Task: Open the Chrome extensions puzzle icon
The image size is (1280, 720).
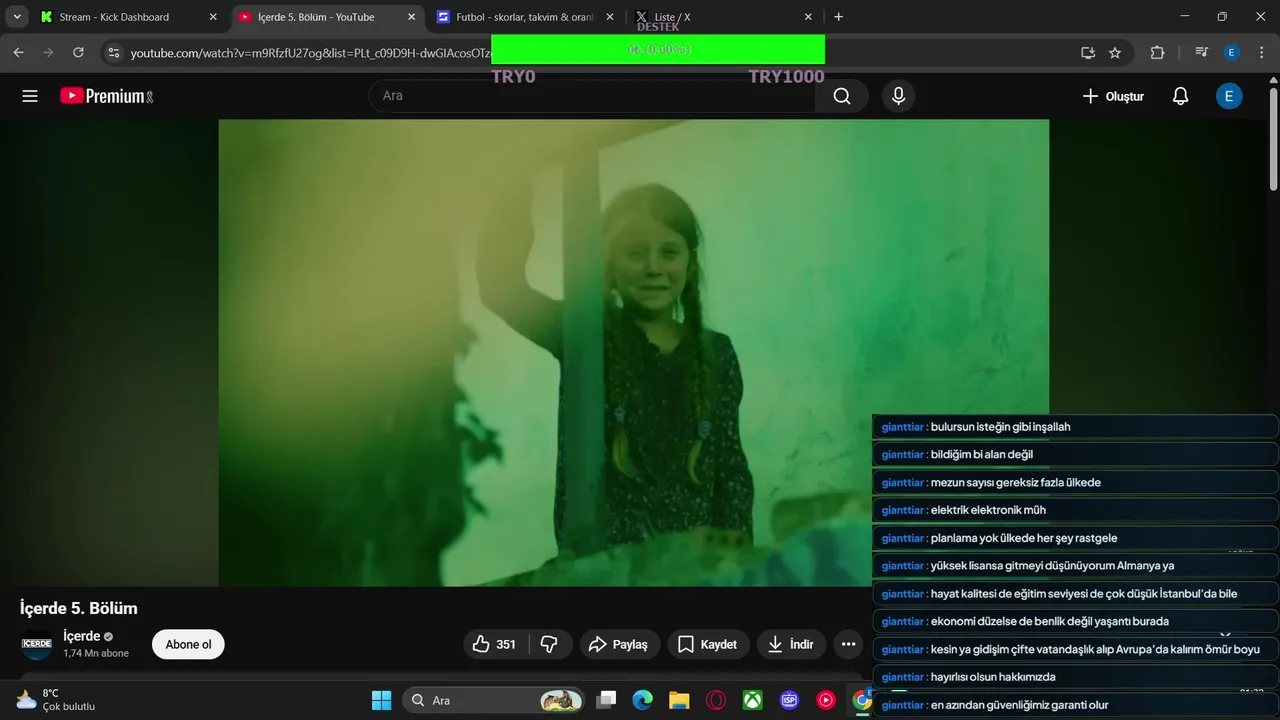Action: (1158, 52)
